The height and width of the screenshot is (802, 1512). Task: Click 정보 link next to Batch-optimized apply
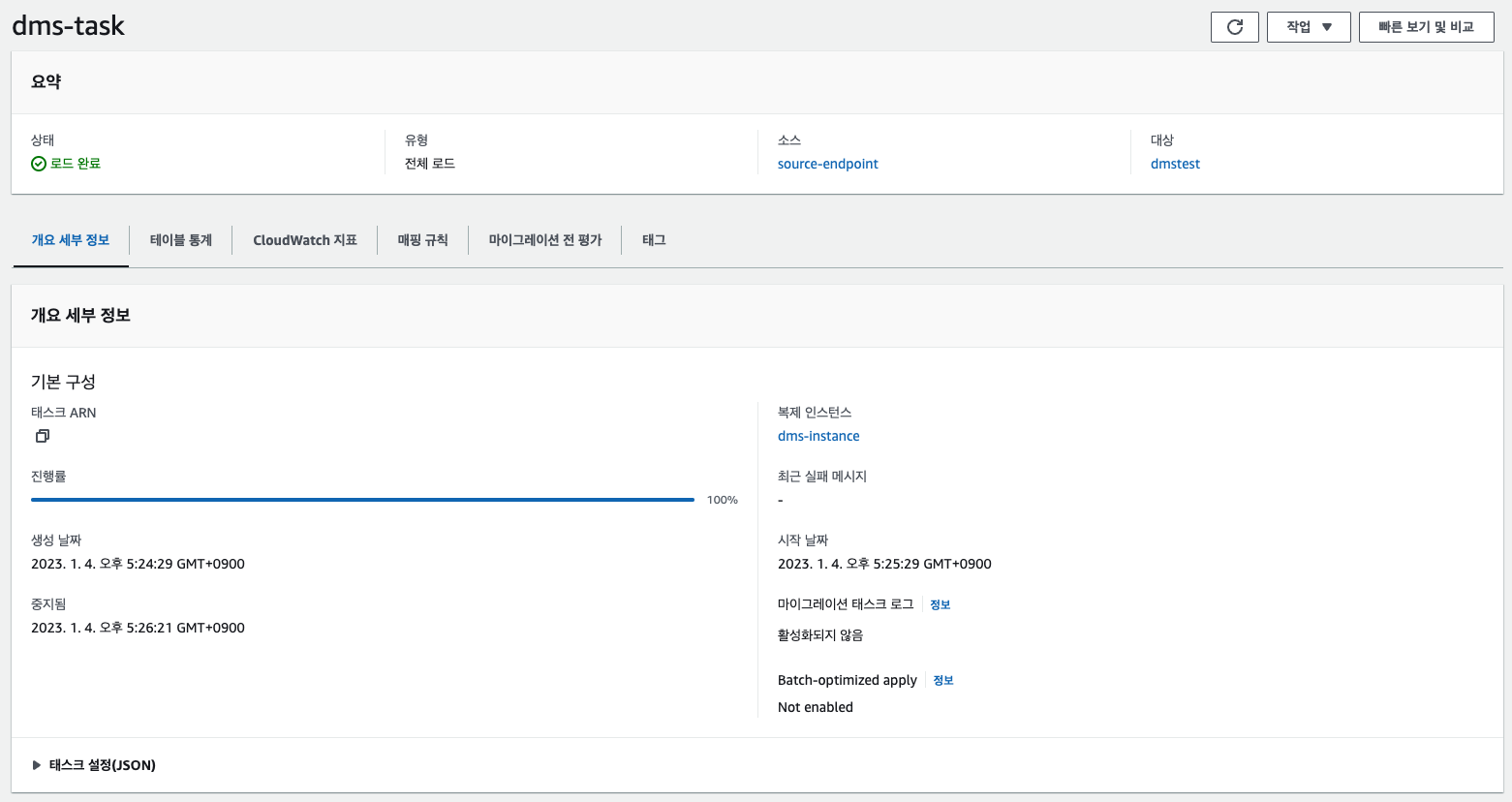pos(943,680)
